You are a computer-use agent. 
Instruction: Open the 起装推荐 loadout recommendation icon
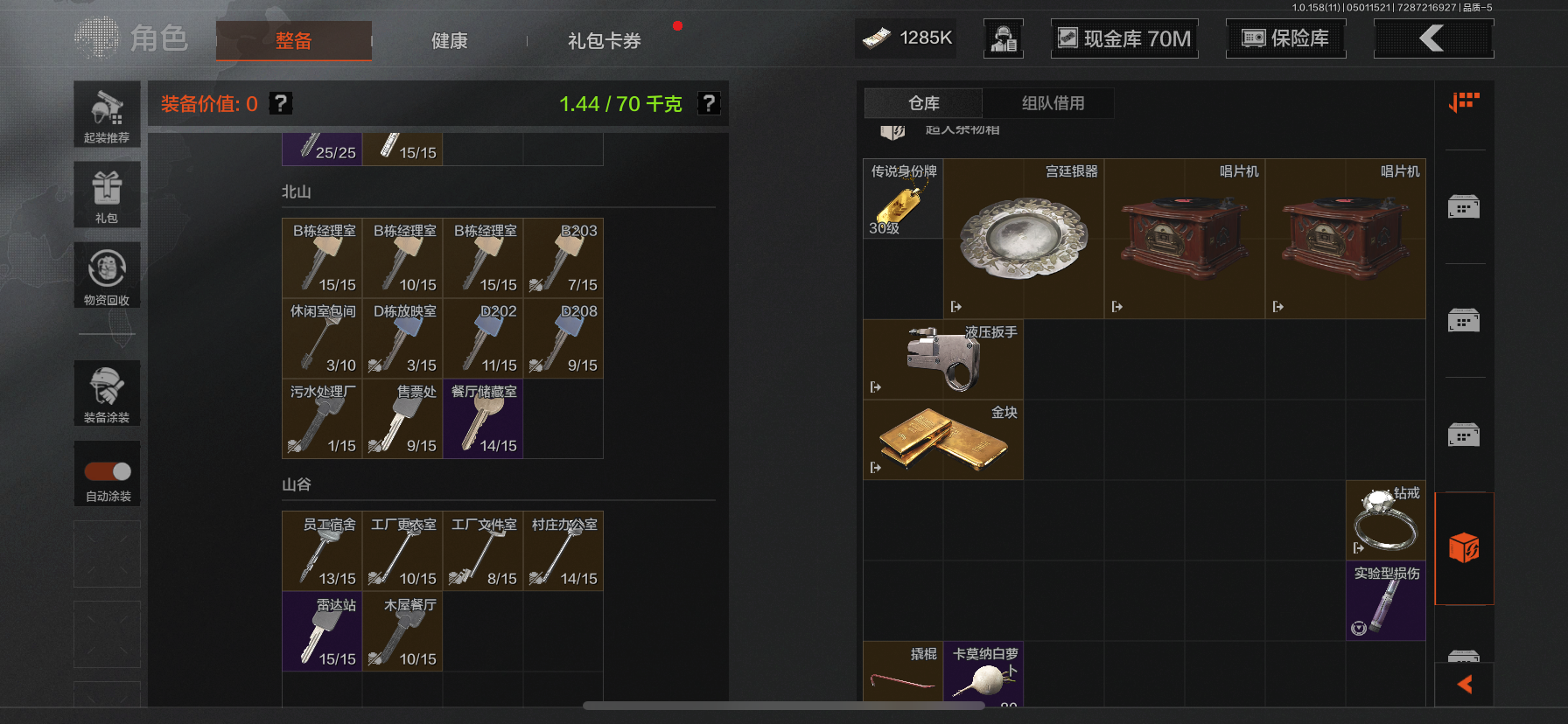coord(107,114)
